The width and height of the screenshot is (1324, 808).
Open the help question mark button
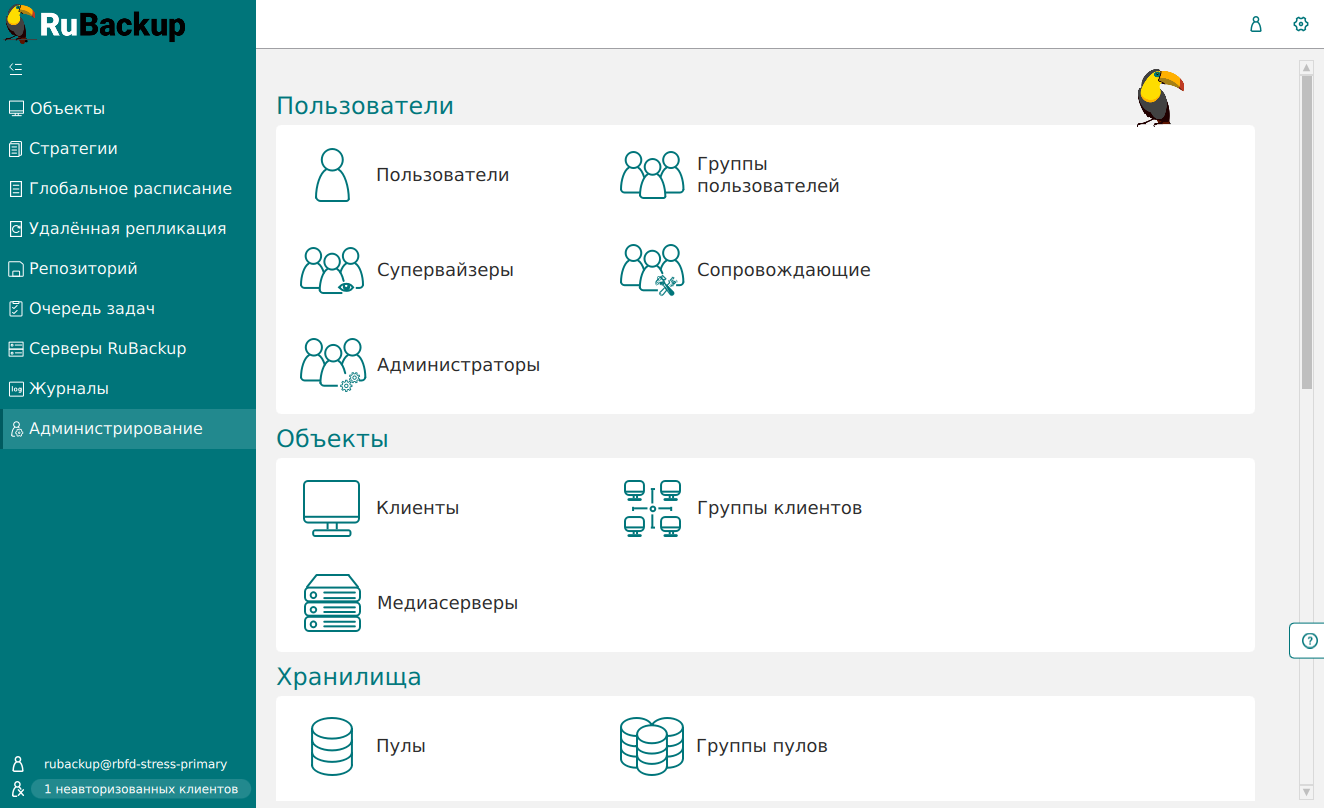click(x=1310, y=641)
